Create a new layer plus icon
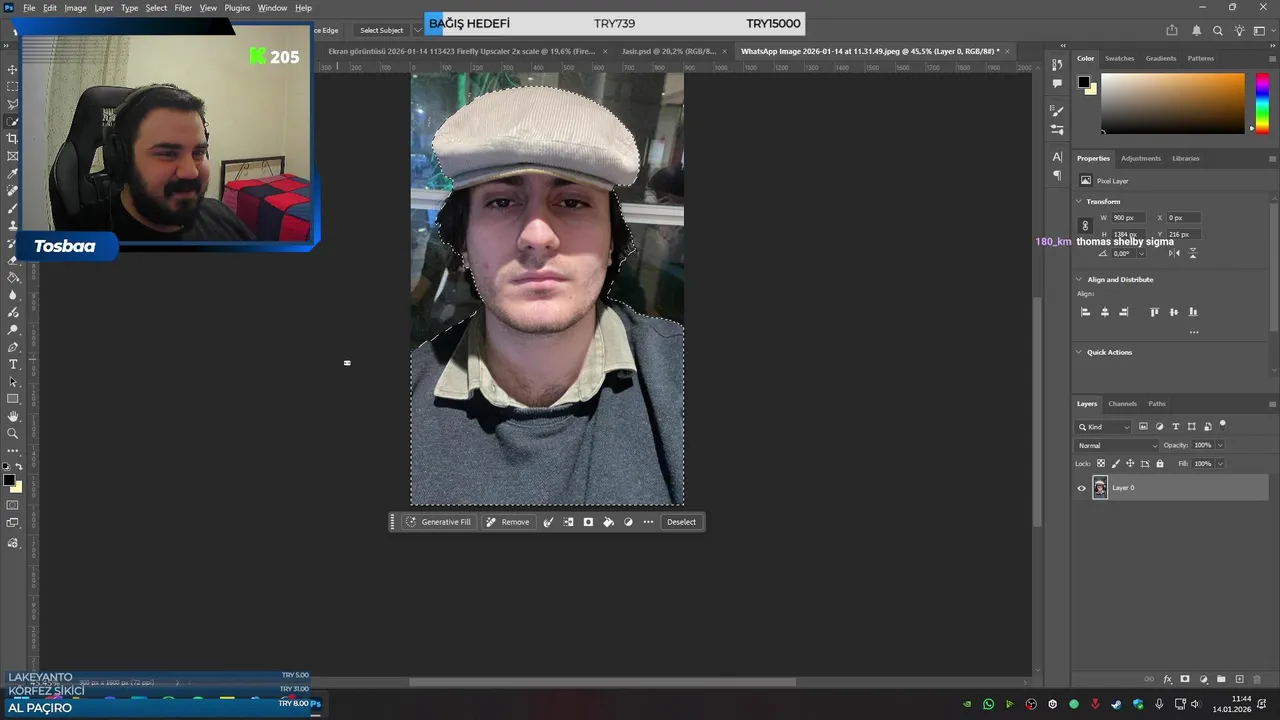 [x=1239, y=679]
